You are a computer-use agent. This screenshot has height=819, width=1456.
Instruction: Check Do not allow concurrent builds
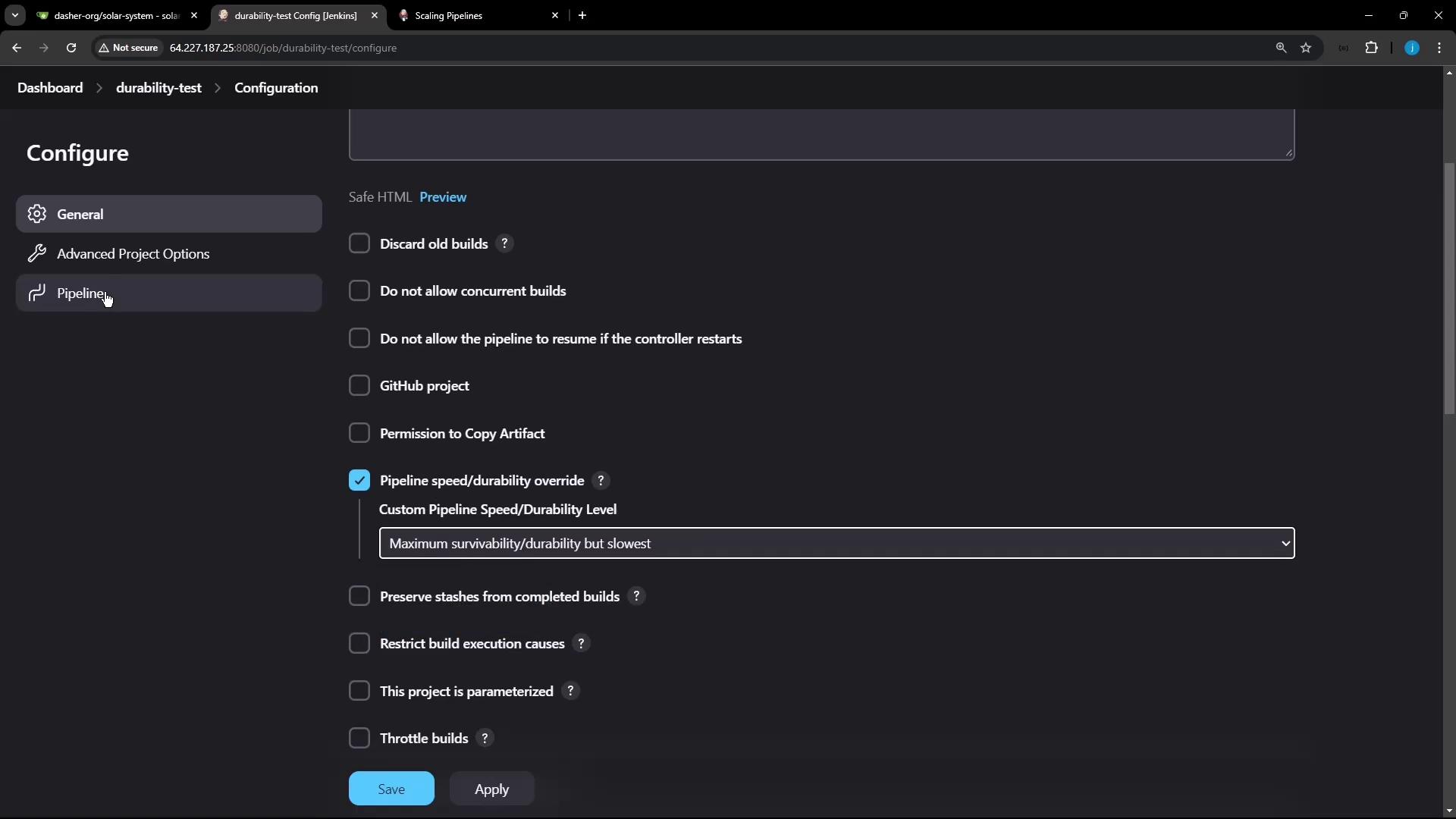(x=359, y=291)
